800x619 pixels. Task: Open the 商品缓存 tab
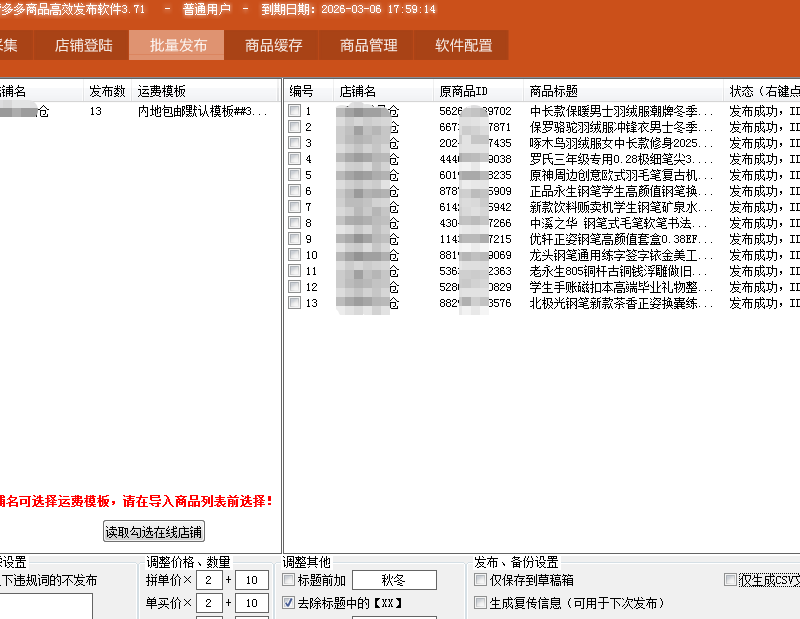point(273,45)
